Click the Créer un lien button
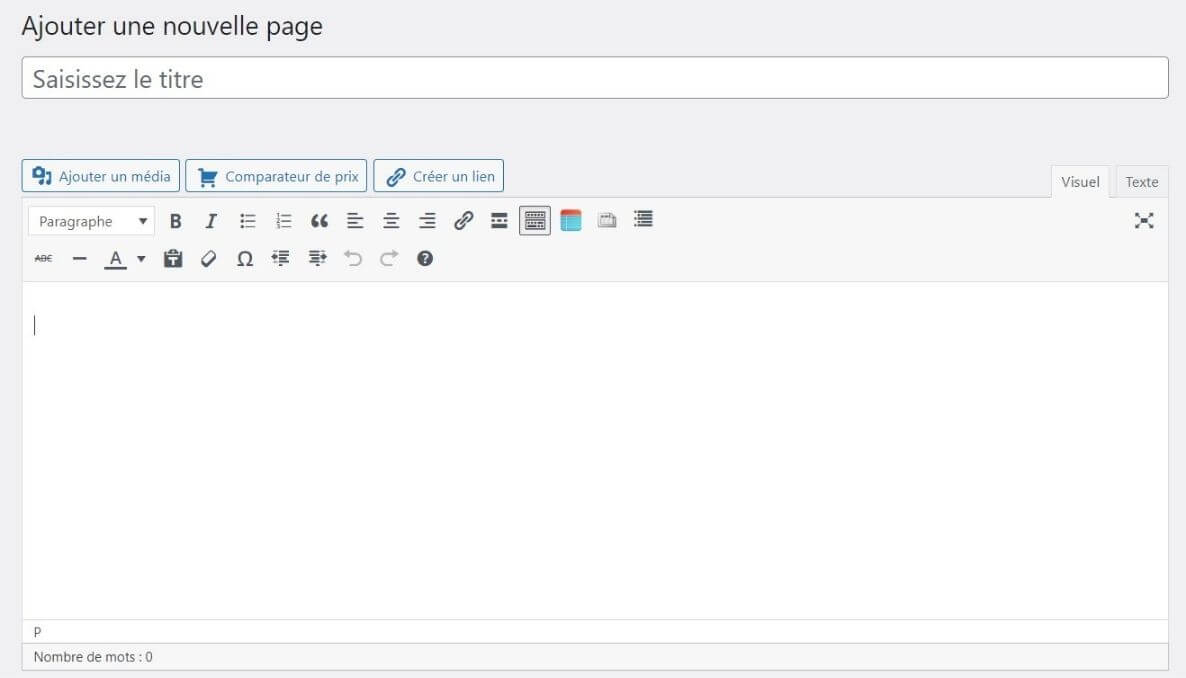The image size is (1186, 678). coord(439,176)
